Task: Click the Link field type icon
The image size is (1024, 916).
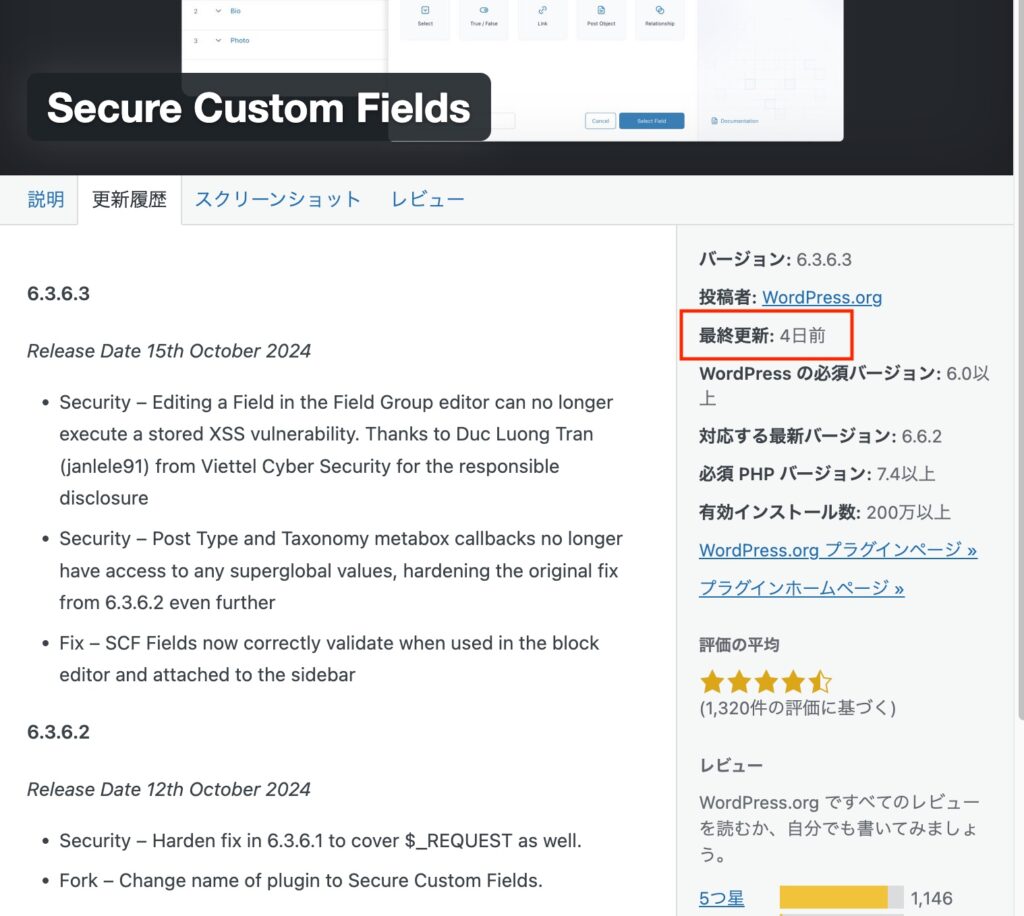Action: click(x=542, y=10)
